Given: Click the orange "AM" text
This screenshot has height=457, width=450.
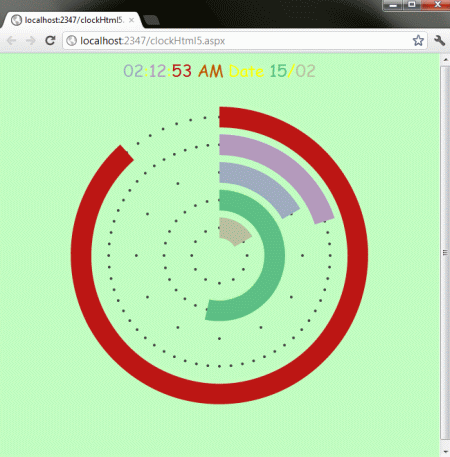Looking at the screenshot, I should point(211,71).
